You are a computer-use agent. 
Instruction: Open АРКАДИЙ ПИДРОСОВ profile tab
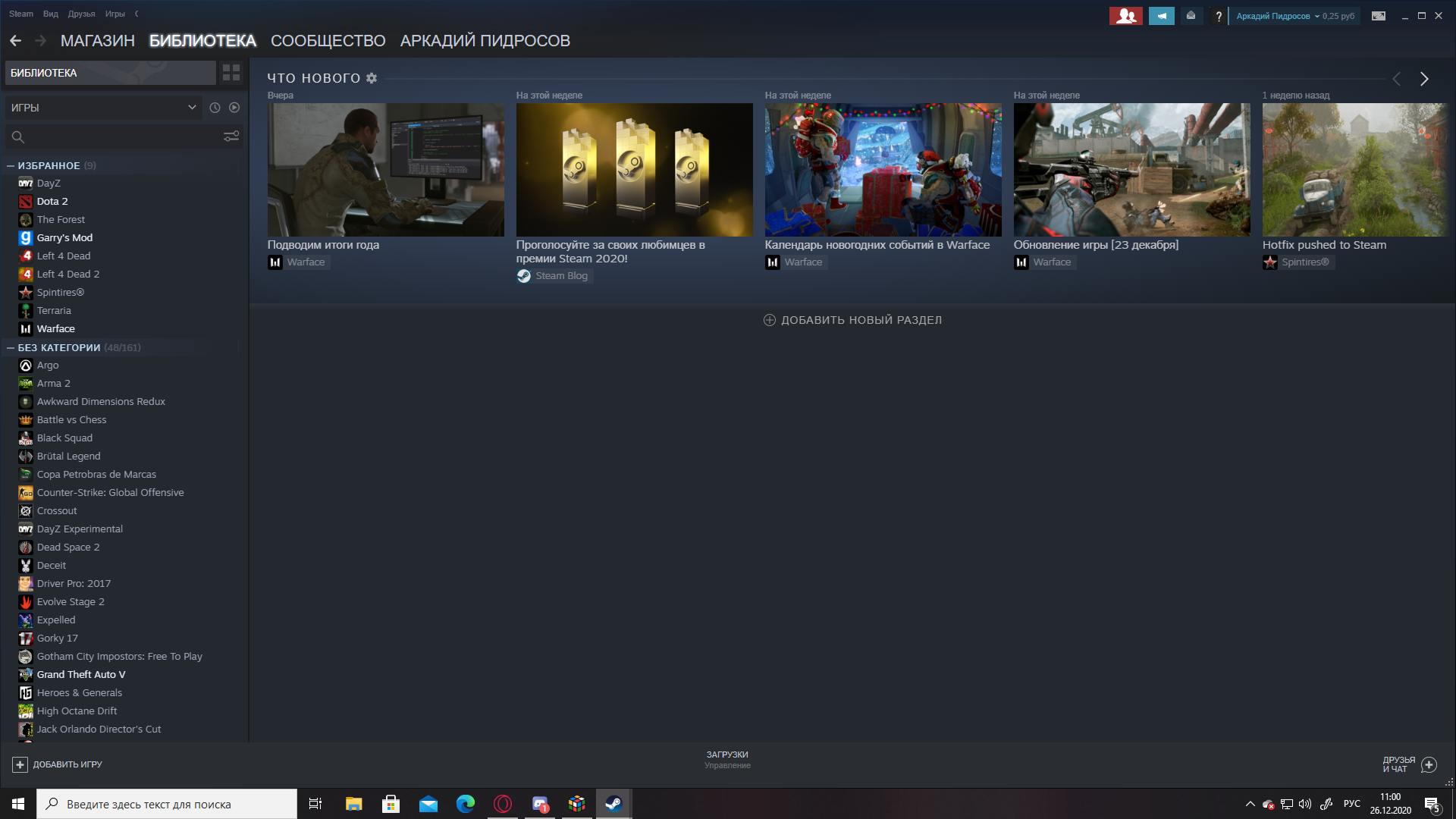click(485, 41)
